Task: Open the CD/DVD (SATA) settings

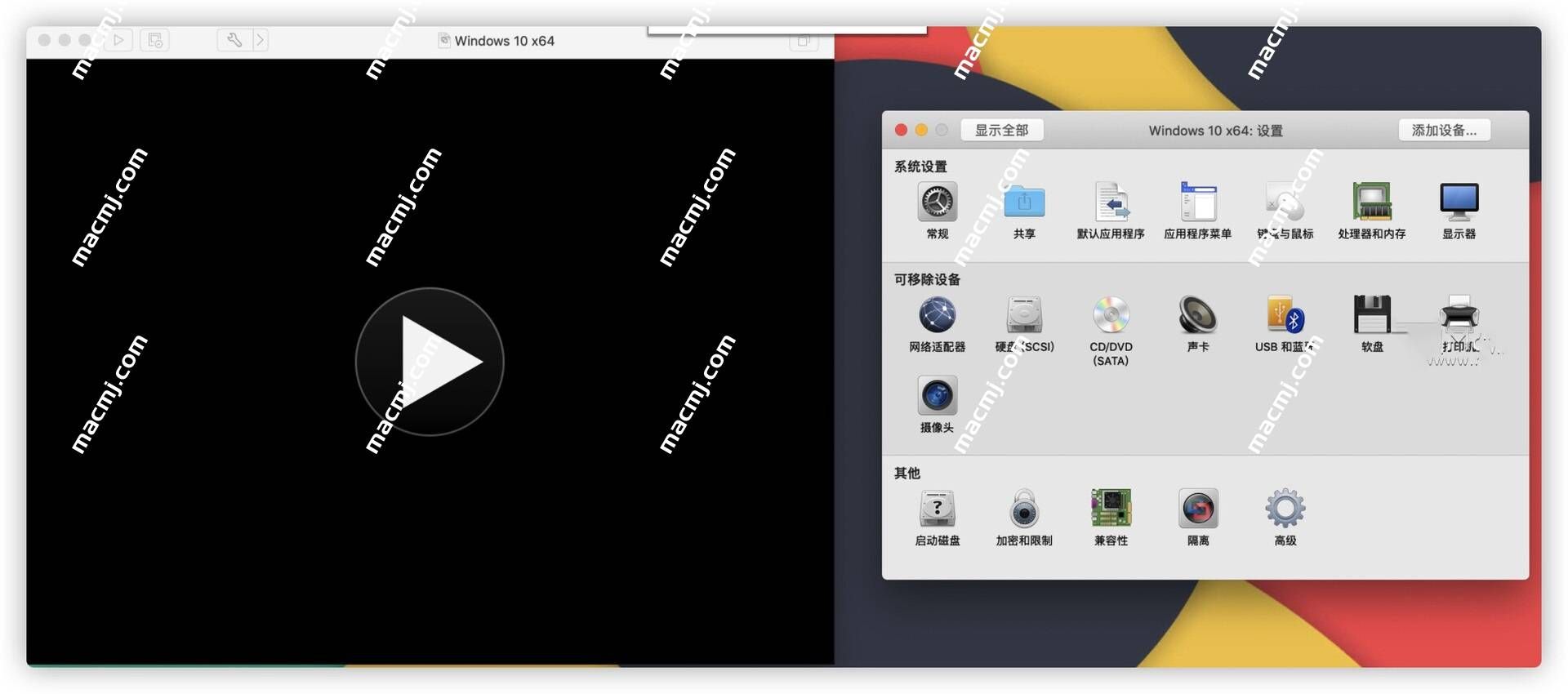Action: pos(1111,315)
